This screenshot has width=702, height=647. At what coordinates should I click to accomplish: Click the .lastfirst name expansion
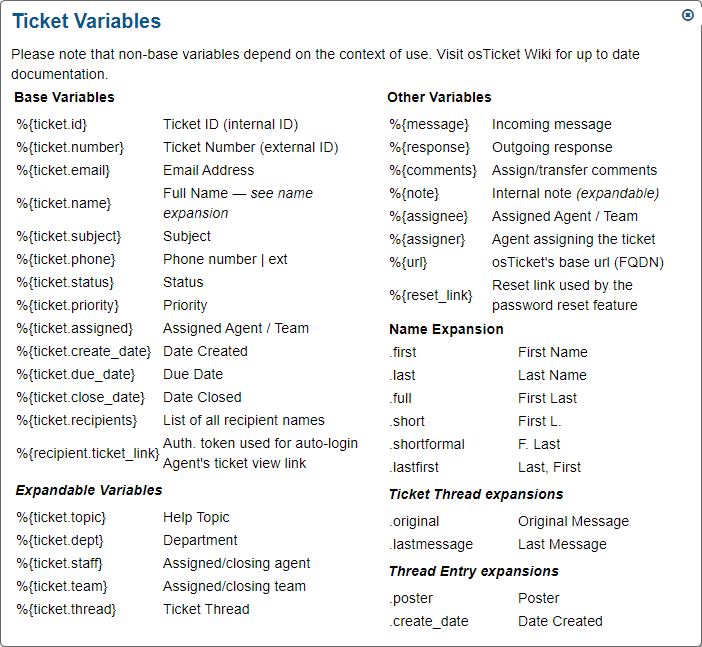pos(415,467)
